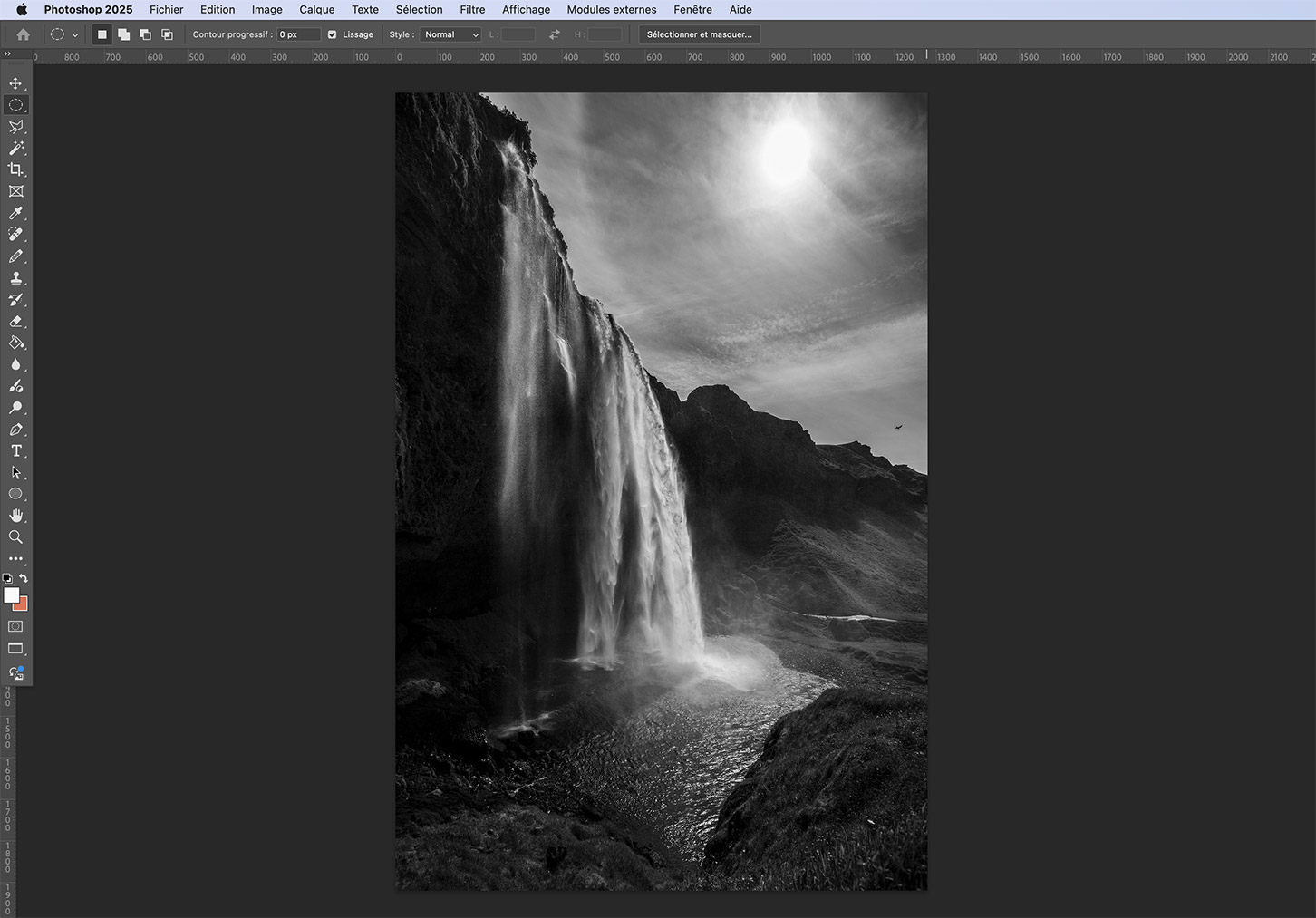Choose the Eraser tool

tap(15, 322)
